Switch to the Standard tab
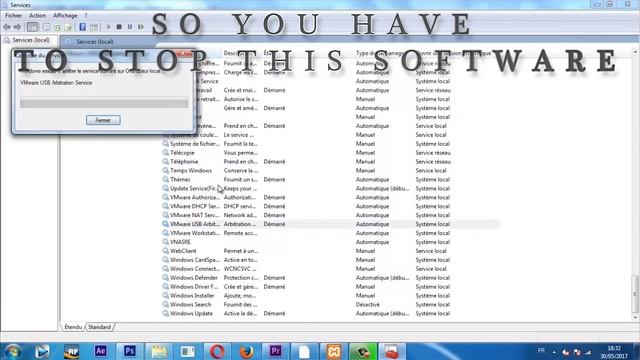The image size is (640, 360). pyautogui.click(x=100, y=327)
